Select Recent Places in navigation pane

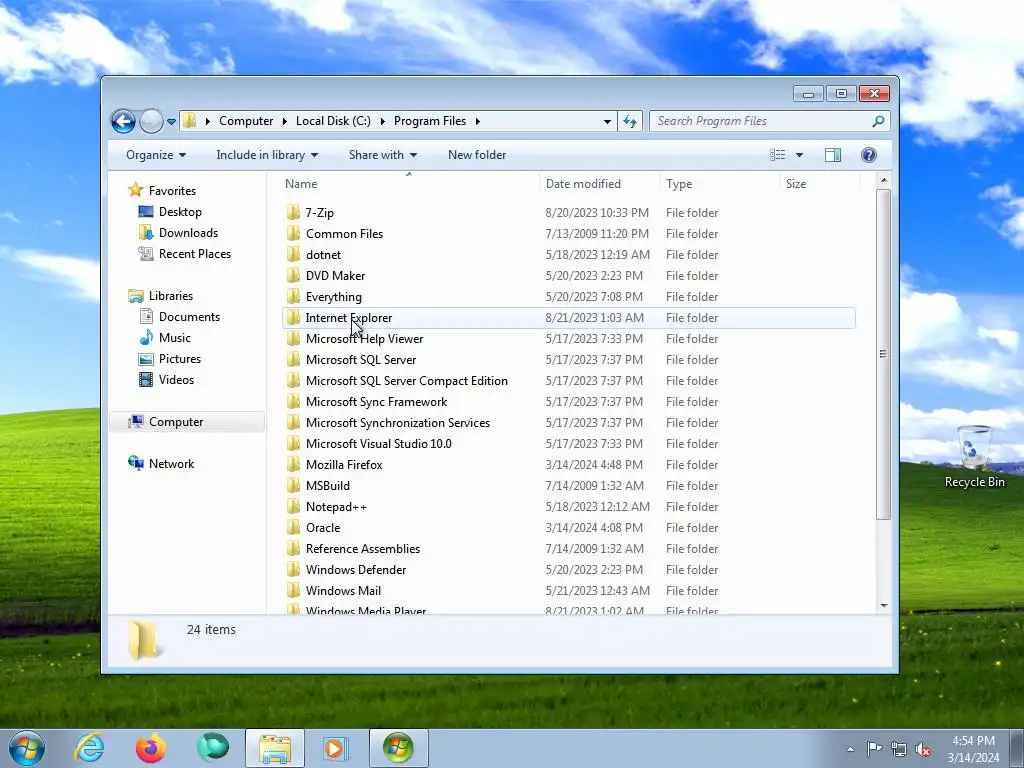(195, 253)
